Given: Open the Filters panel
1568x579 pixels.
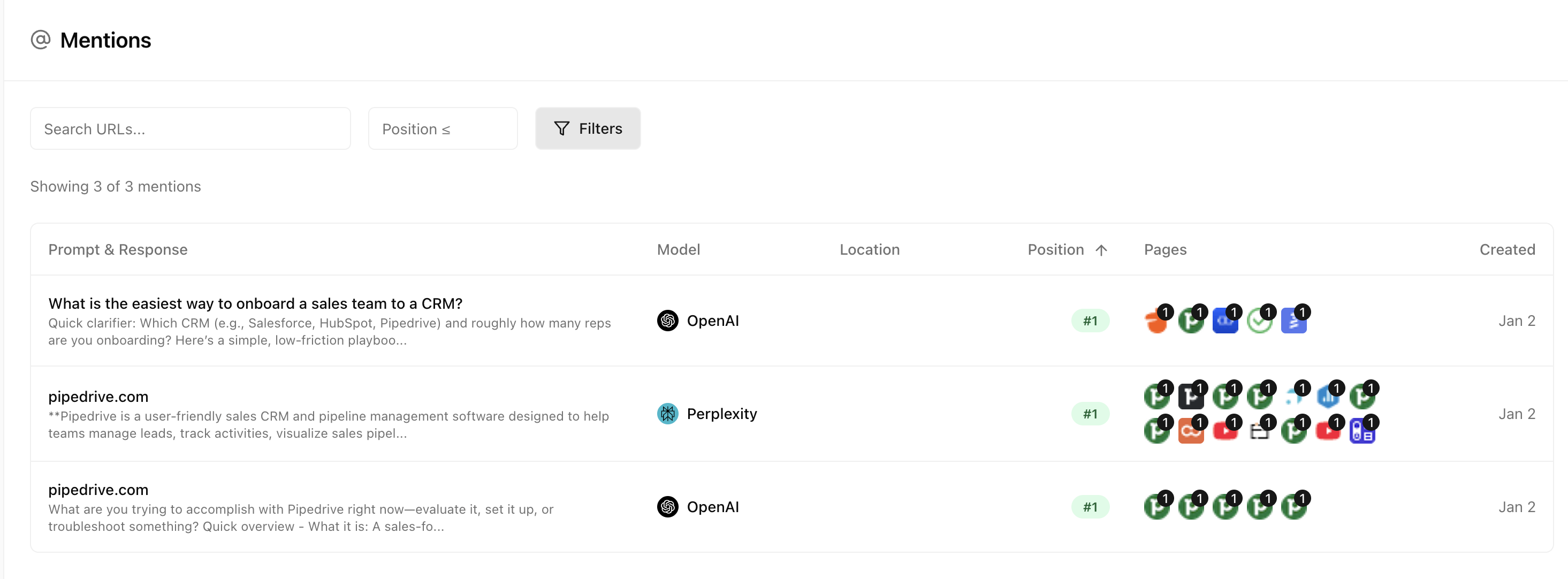Looking at the screenshot, I should click(x=588, y=128).
